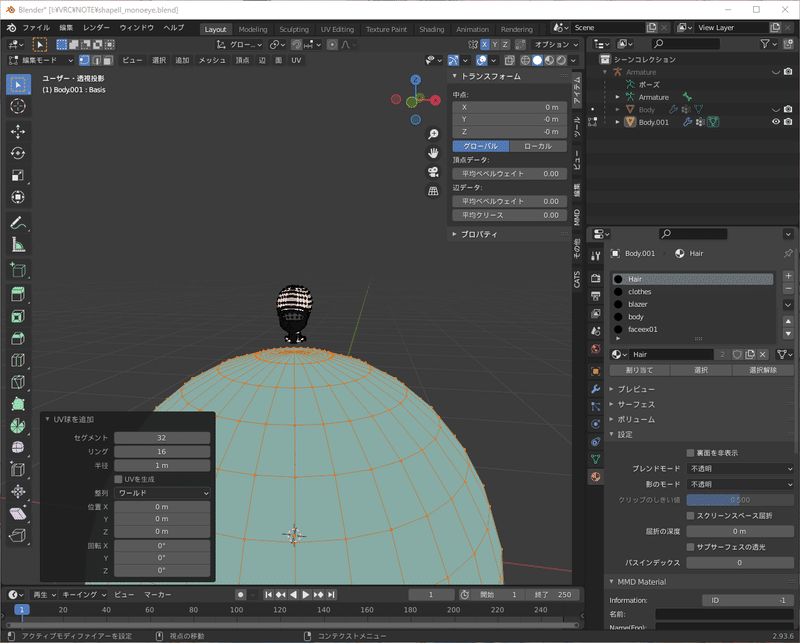Click the セグメント 32 field
Viewport: 800px width, 643px height.
click(162, 438)
